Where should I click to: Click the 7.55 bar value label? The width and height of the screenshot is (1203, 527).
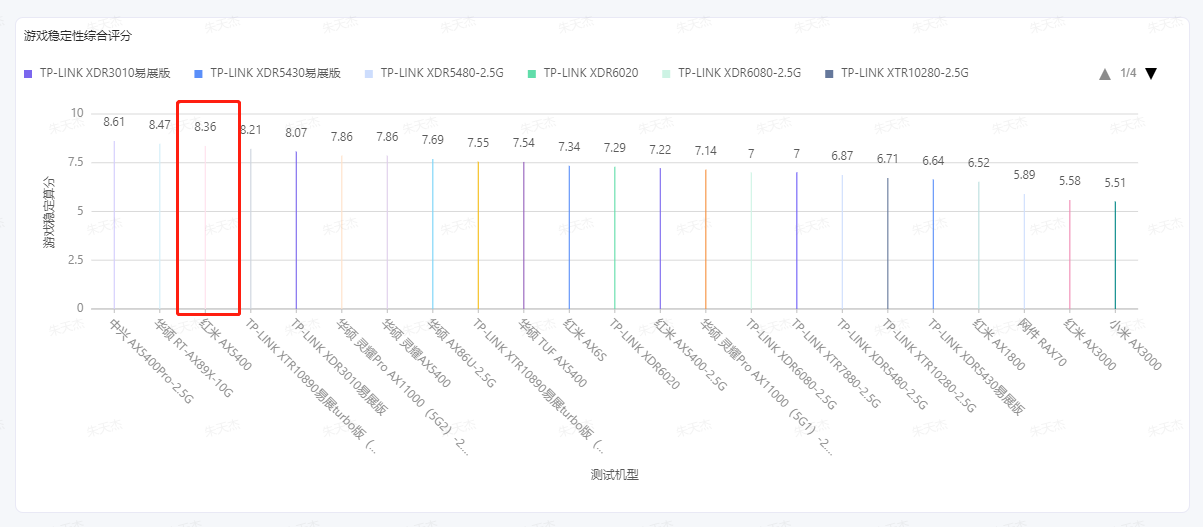(478, 143)
